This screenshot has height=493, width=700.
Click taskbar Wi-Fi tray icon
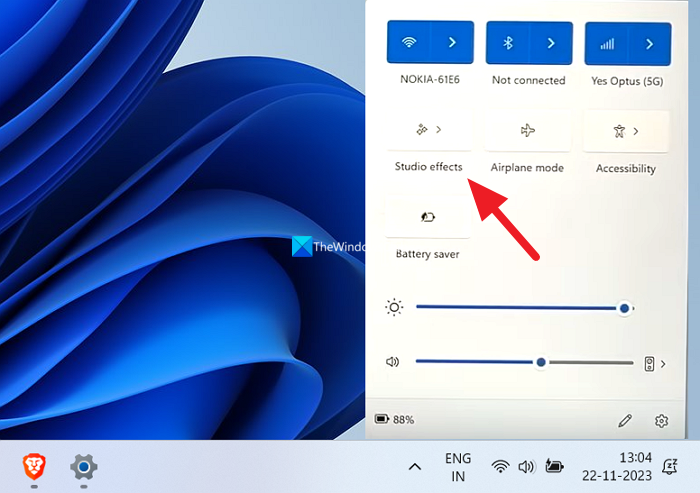[x=500, y=467]
